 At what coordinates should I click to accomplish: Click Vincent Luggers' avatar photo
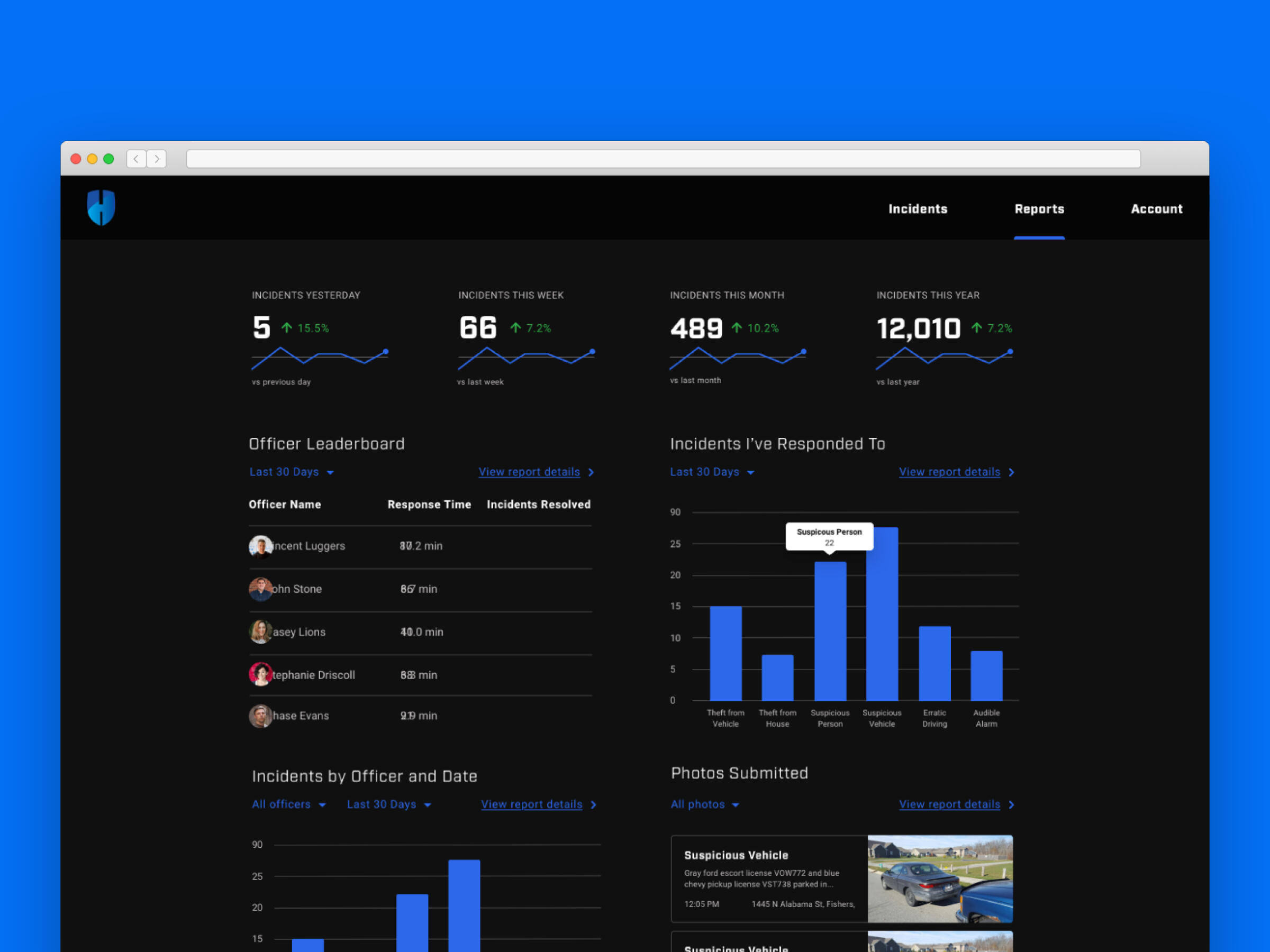click(x=261, y=547)
